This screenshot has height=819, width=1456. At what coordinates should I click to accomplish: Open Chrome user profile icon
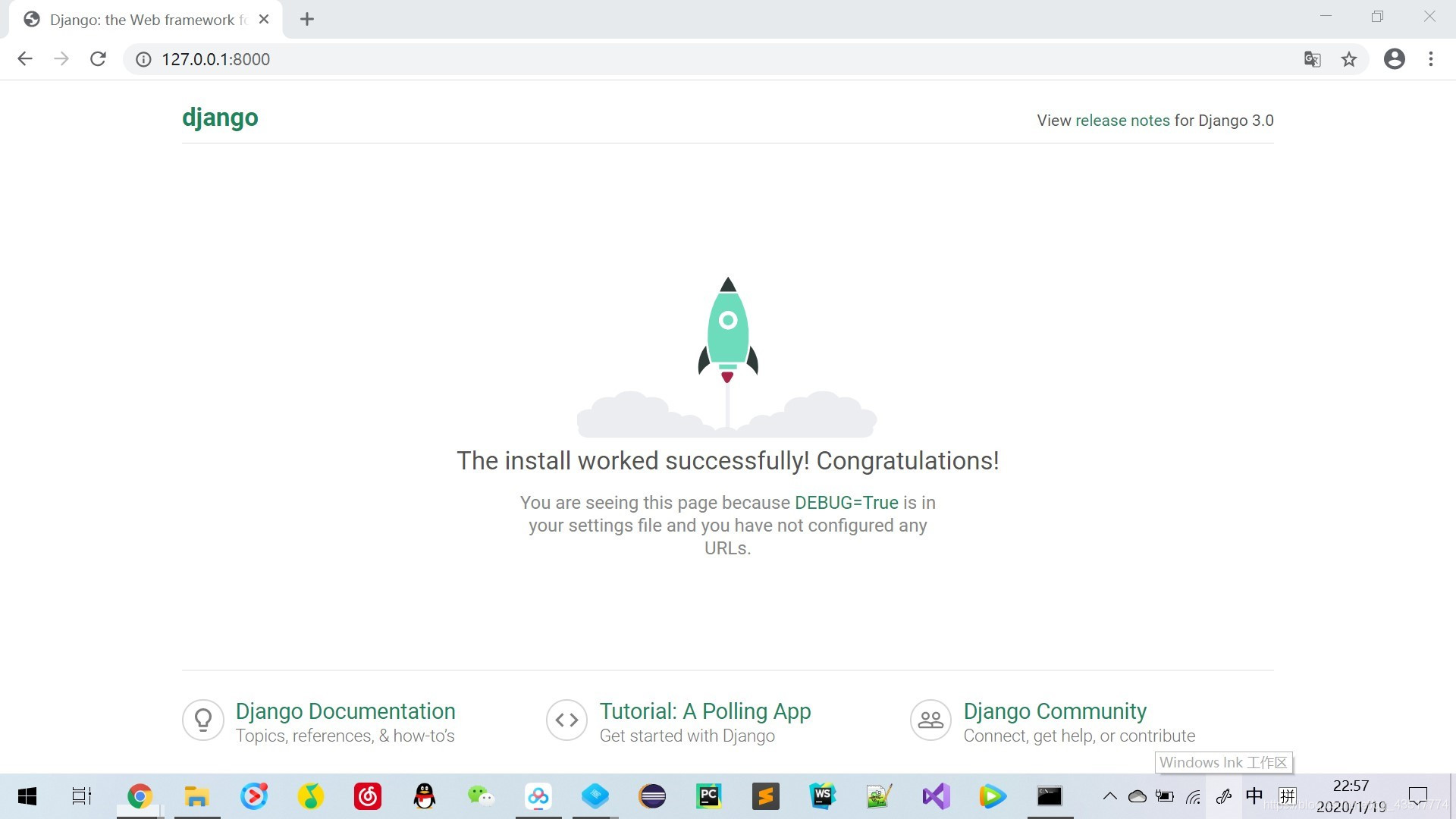pyautogui.click(x=1394, y=59)
